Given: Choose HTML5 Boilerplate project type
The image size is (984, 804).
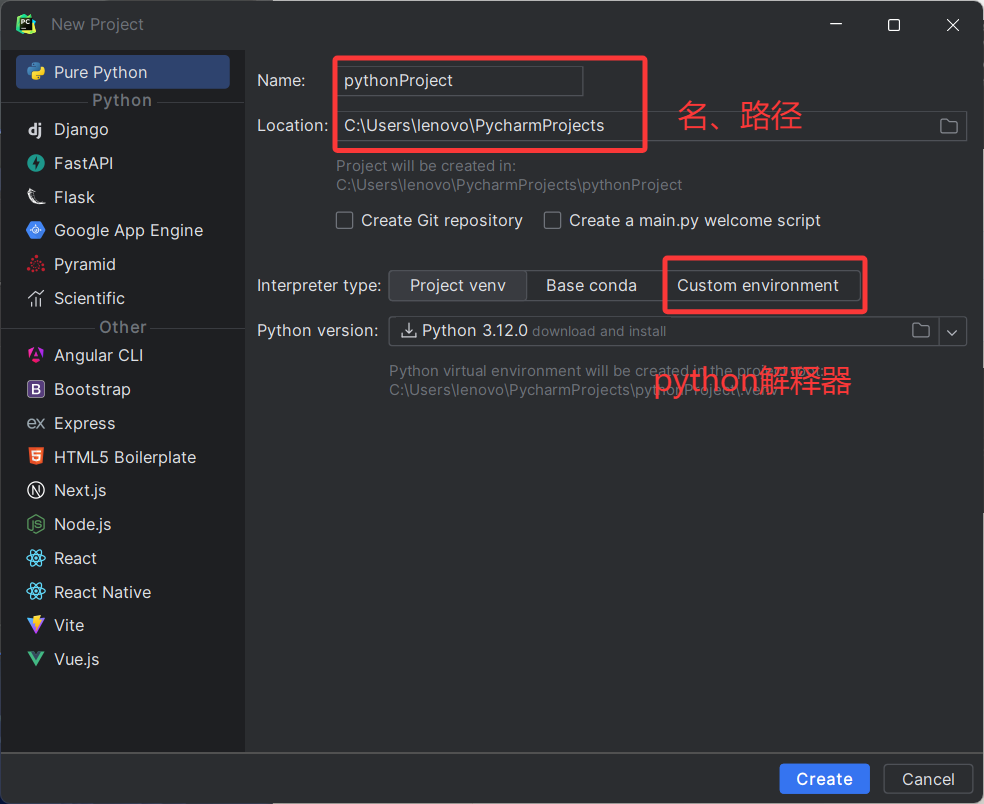Looking at the screenshot, I should pyautogui.click(x=122, y=457).
